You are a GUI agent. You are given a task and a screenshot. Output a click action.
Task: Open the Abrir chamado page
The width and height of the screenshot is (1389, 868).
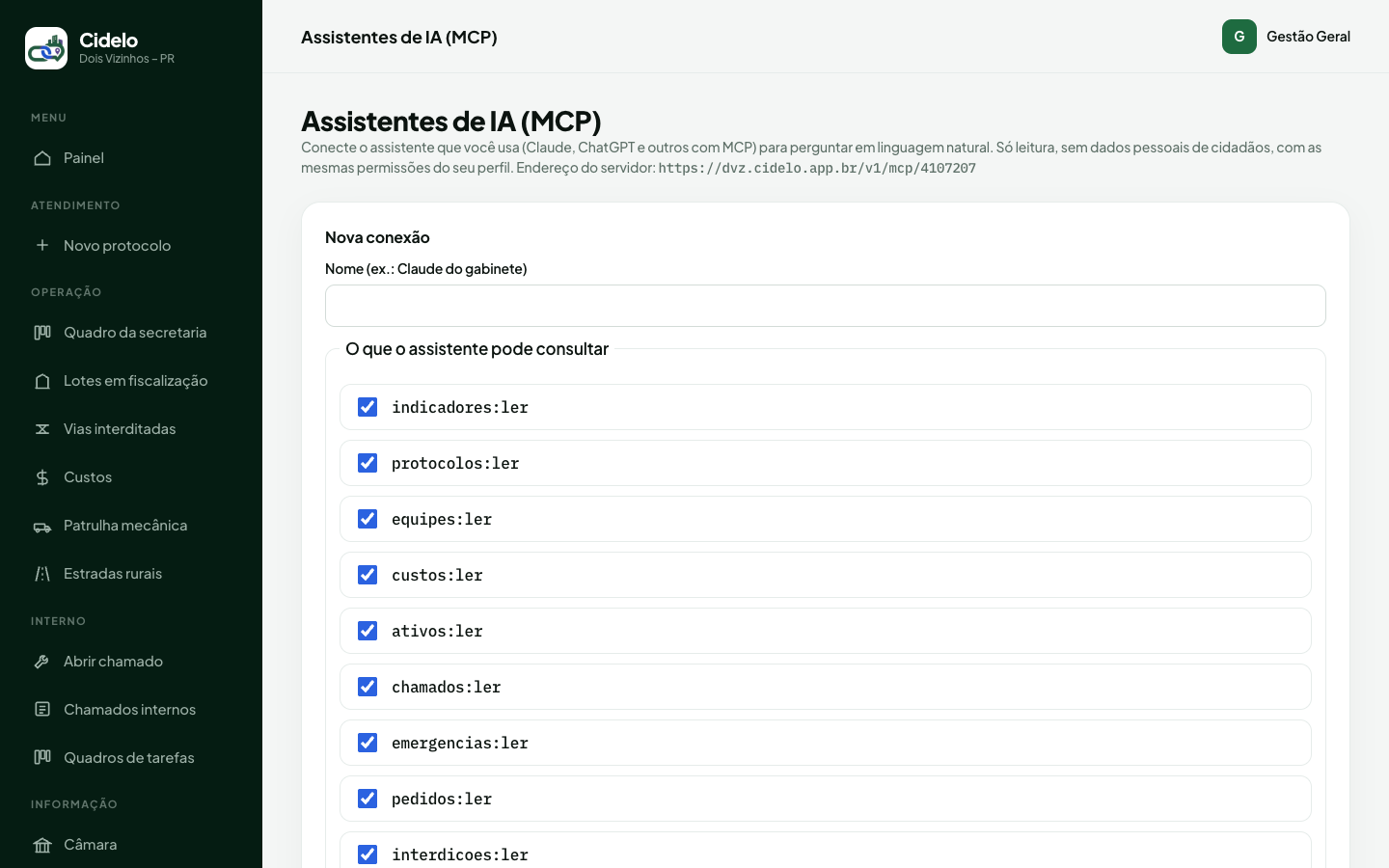click(x=131, y=661)
